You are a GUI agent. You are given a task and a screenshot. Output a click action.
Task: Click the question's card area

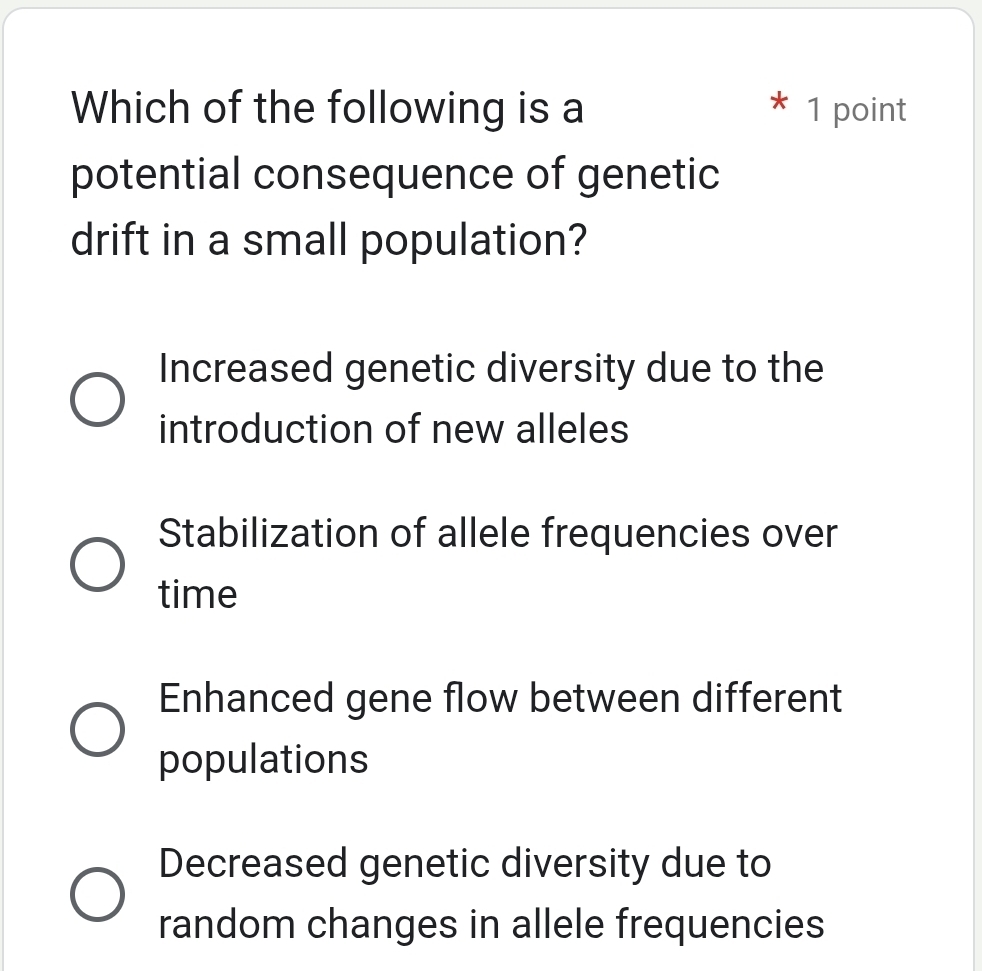(x=490, y=300)
